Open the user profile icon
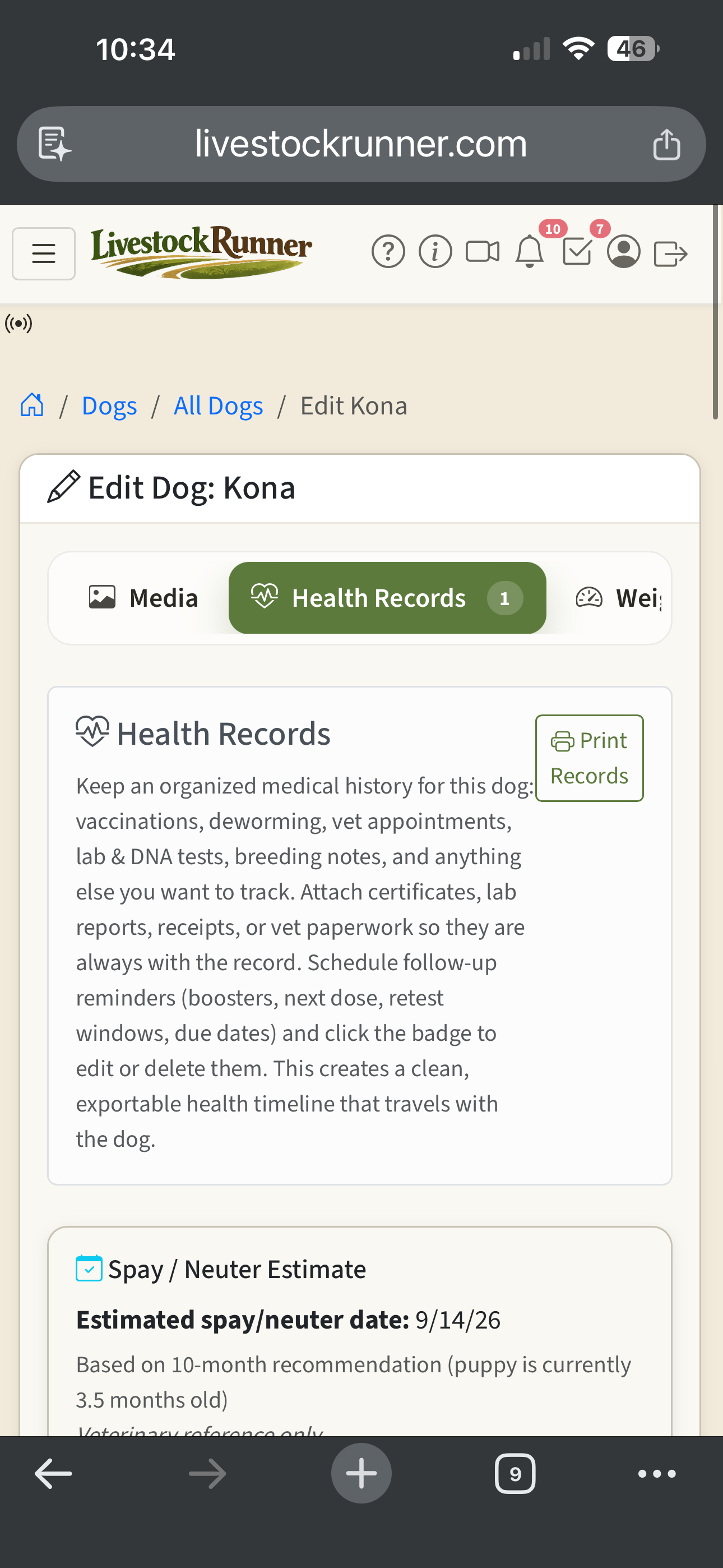Image resolution: width=723 pixels, height=1568 pixels. [624, 252]
